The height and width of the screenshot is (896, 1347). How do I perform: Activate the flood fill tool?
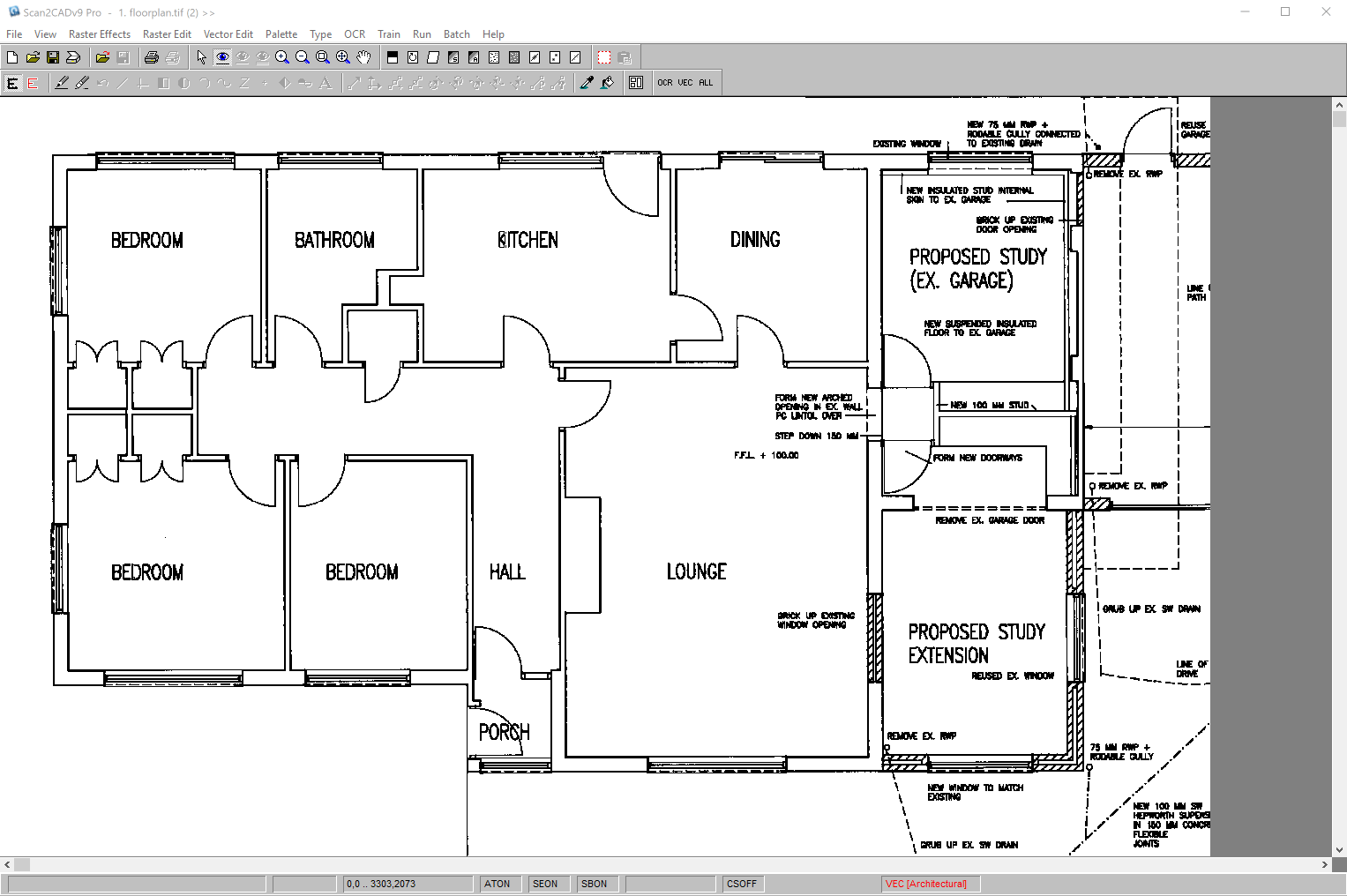tap(606, 82)
